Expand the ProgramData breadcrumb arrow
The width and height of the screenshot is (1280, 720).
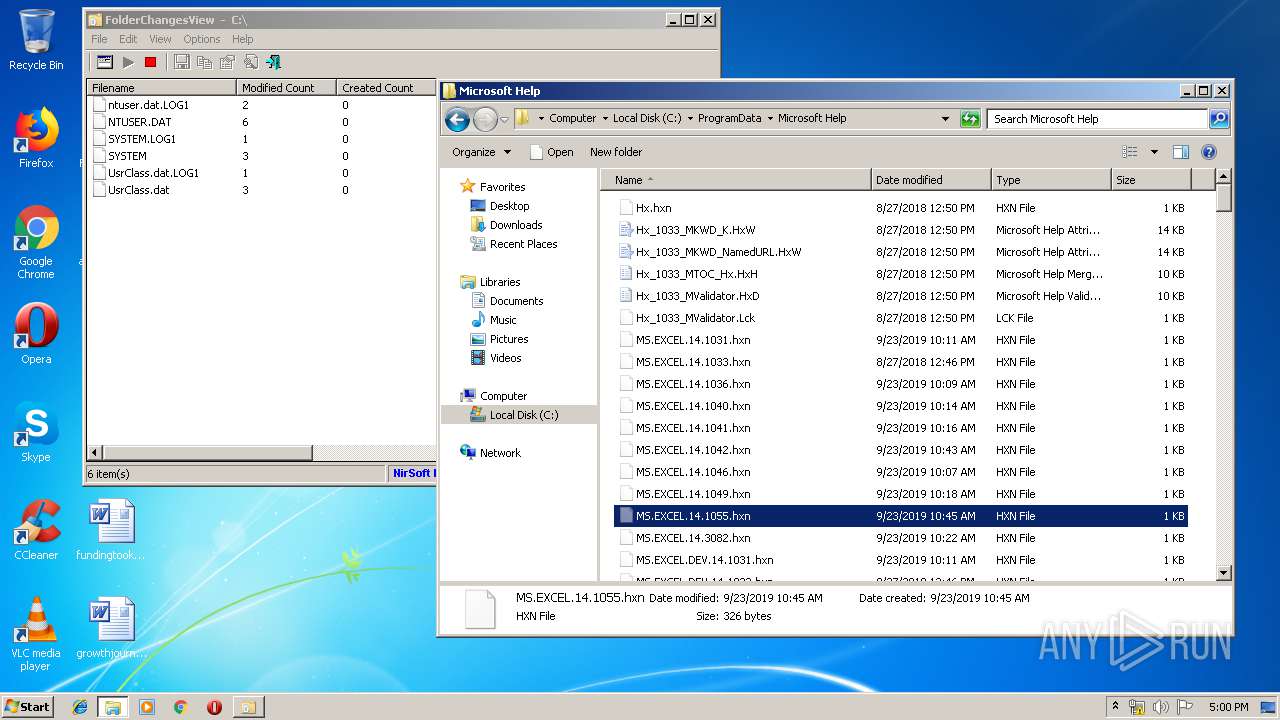769,118
